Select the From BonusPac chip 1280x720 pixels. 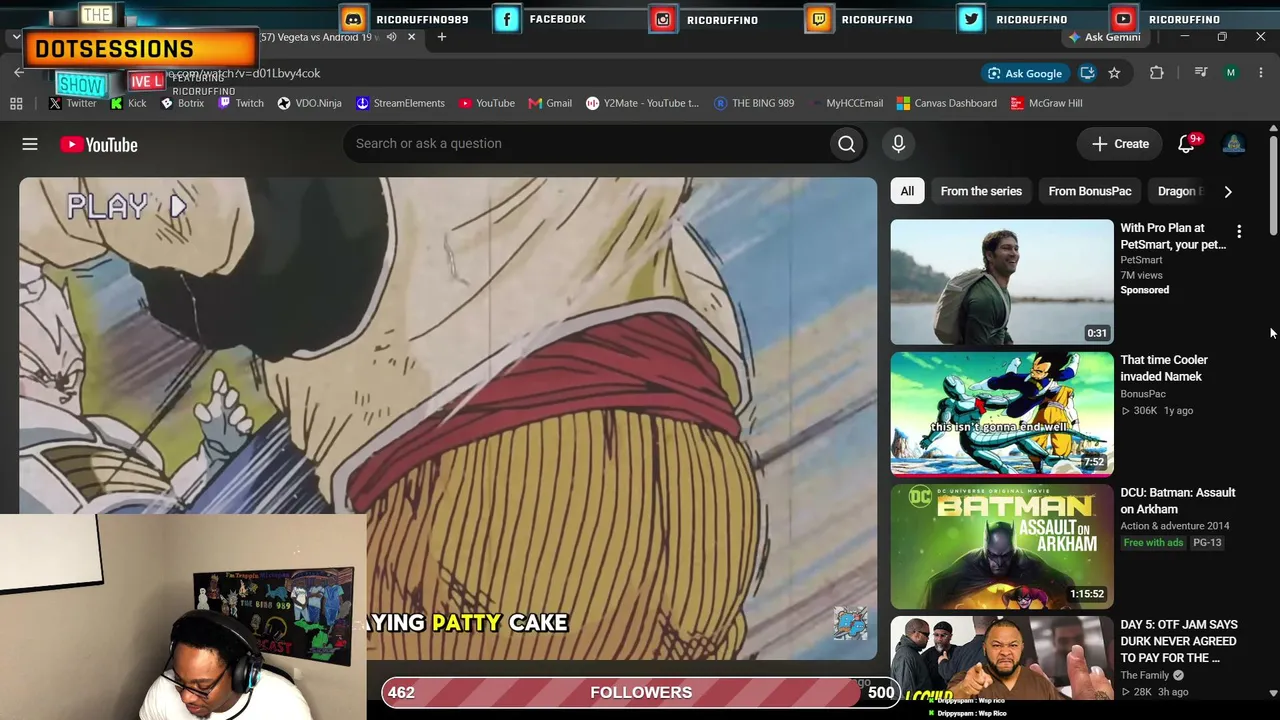[1090, 191]
